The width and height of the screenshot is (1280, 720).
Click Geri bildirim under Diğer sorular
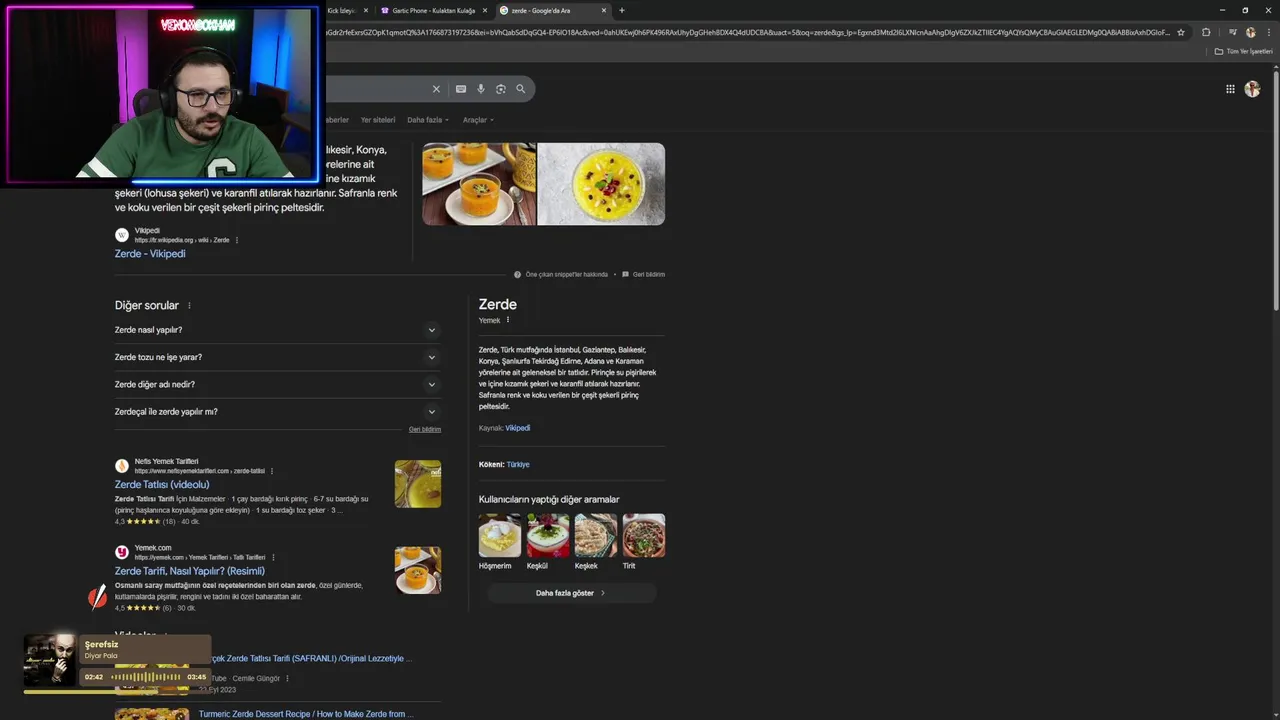425,429
